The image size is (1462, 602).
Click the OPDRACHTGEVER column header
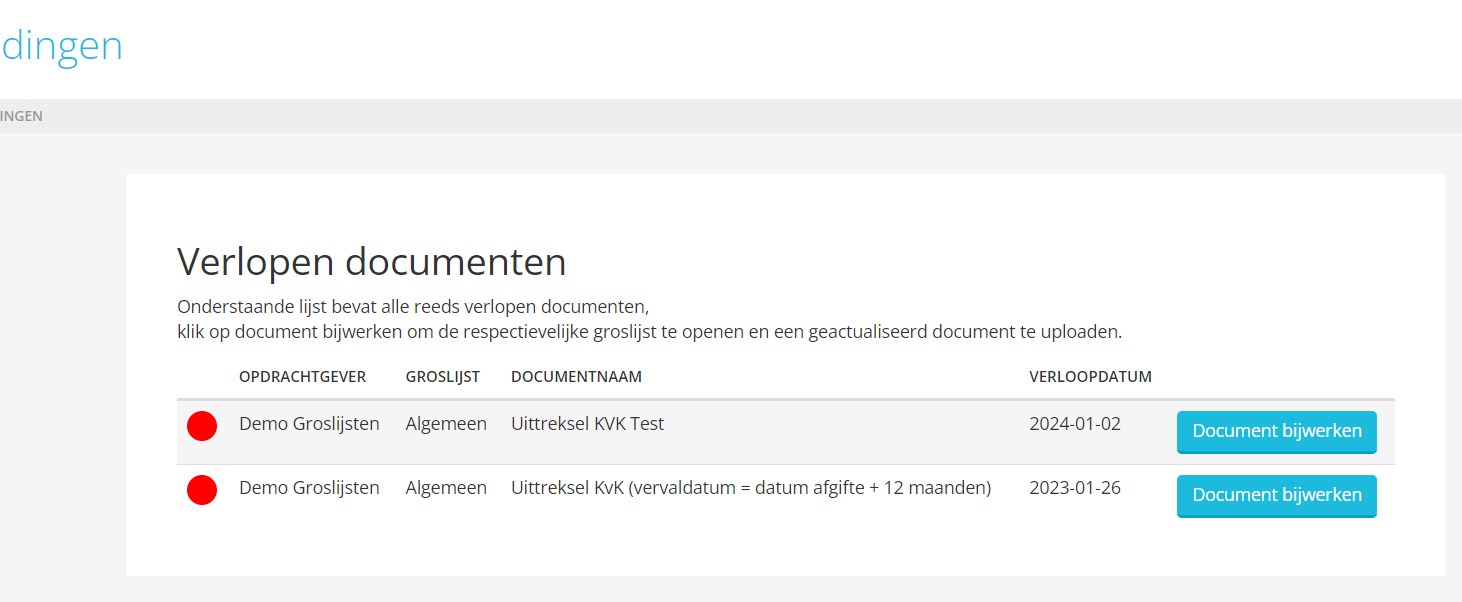303,377
